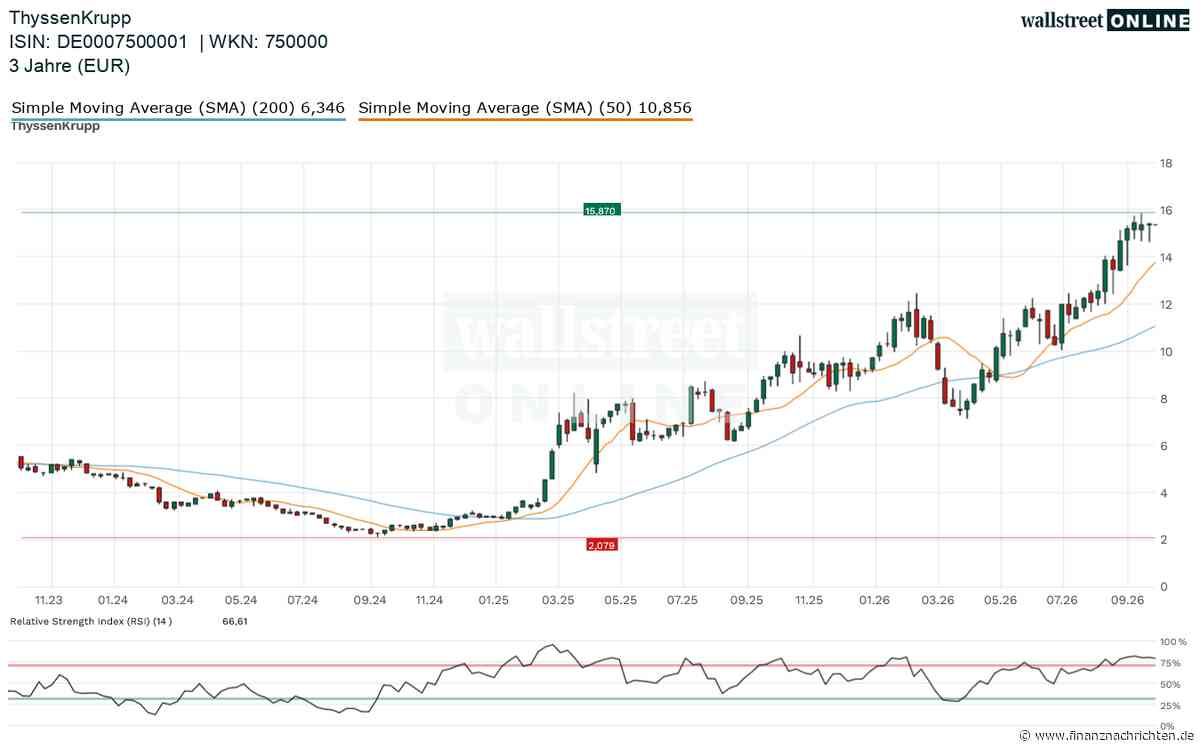This screenshot has width=1200, height=750.
Task: Click the 01.25 date axis label
Action: tap(494, 600)
